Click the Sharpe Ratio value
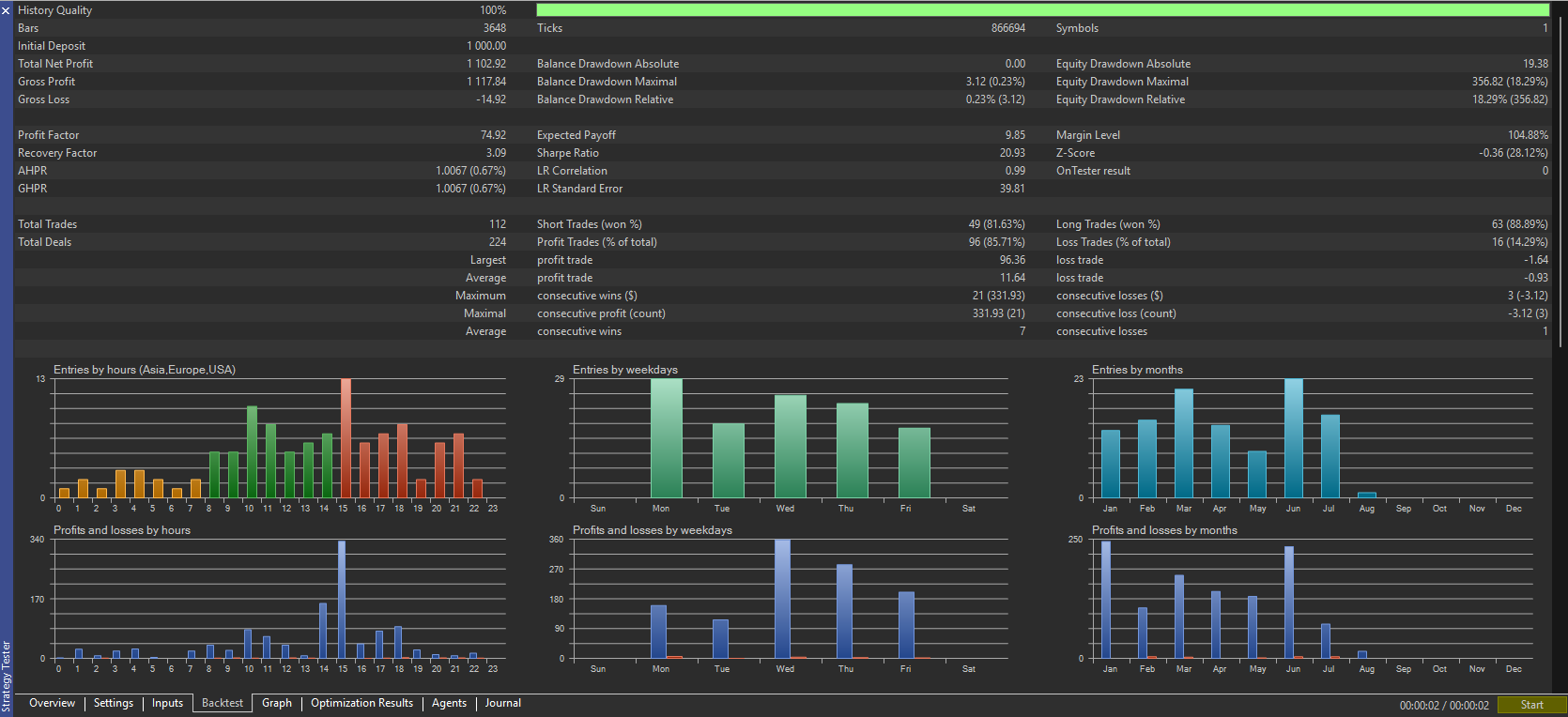 coord(1012,153)
